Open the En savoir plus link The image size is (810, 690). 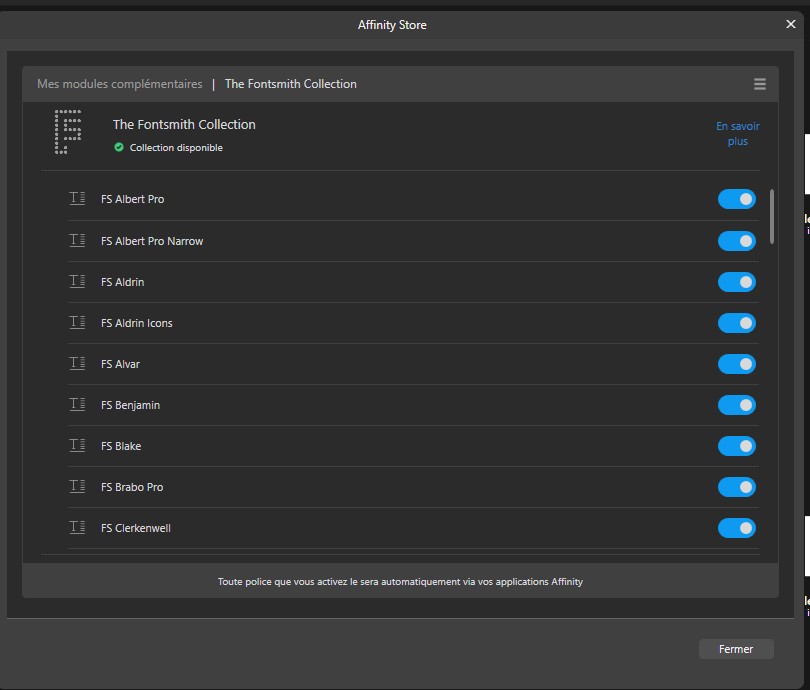[x=738, y=134]
